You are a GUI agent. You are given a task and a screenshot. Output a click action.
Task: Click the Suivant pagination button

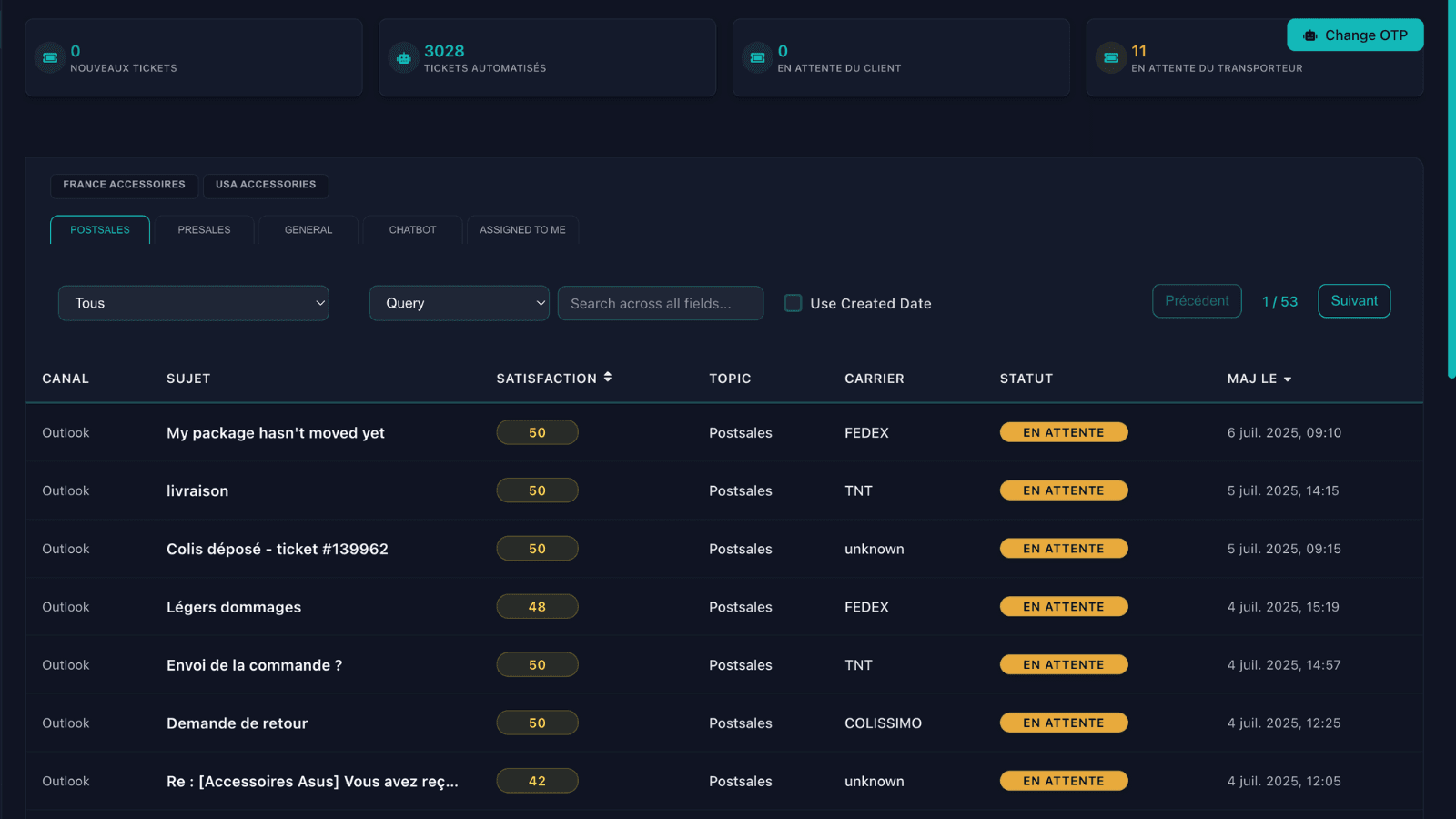pyautogui.click(x=1353, y=300)
